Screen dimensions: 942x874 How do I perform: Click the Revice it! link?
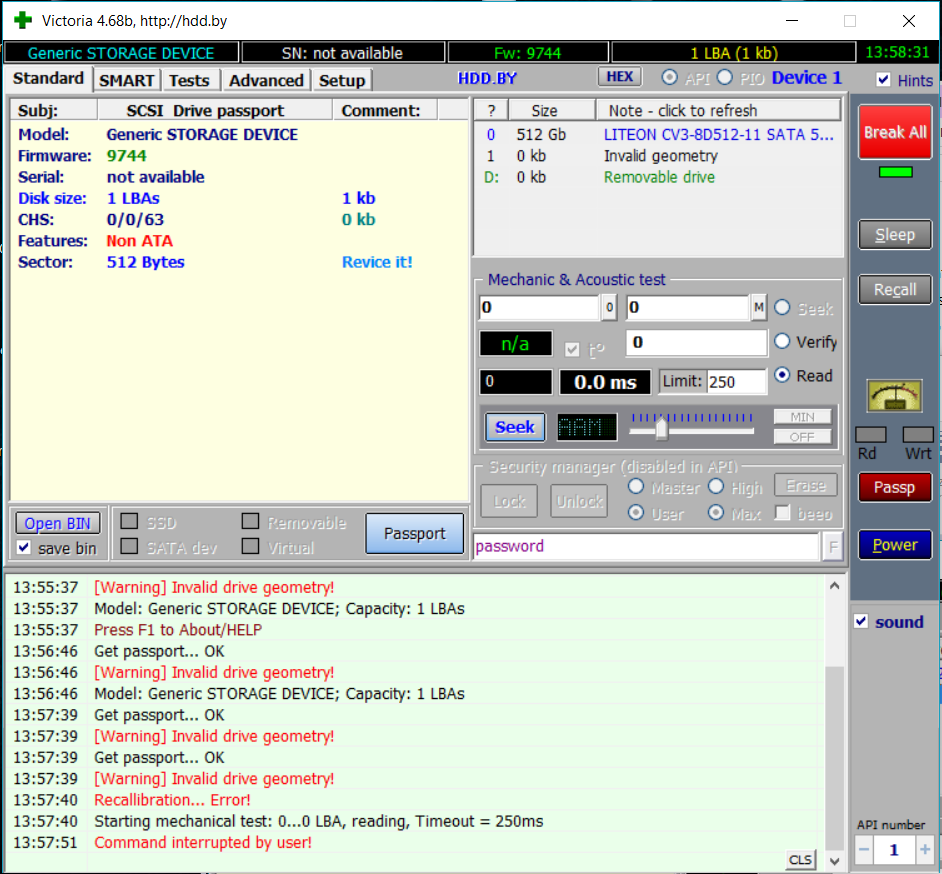[x=377, y=262]
